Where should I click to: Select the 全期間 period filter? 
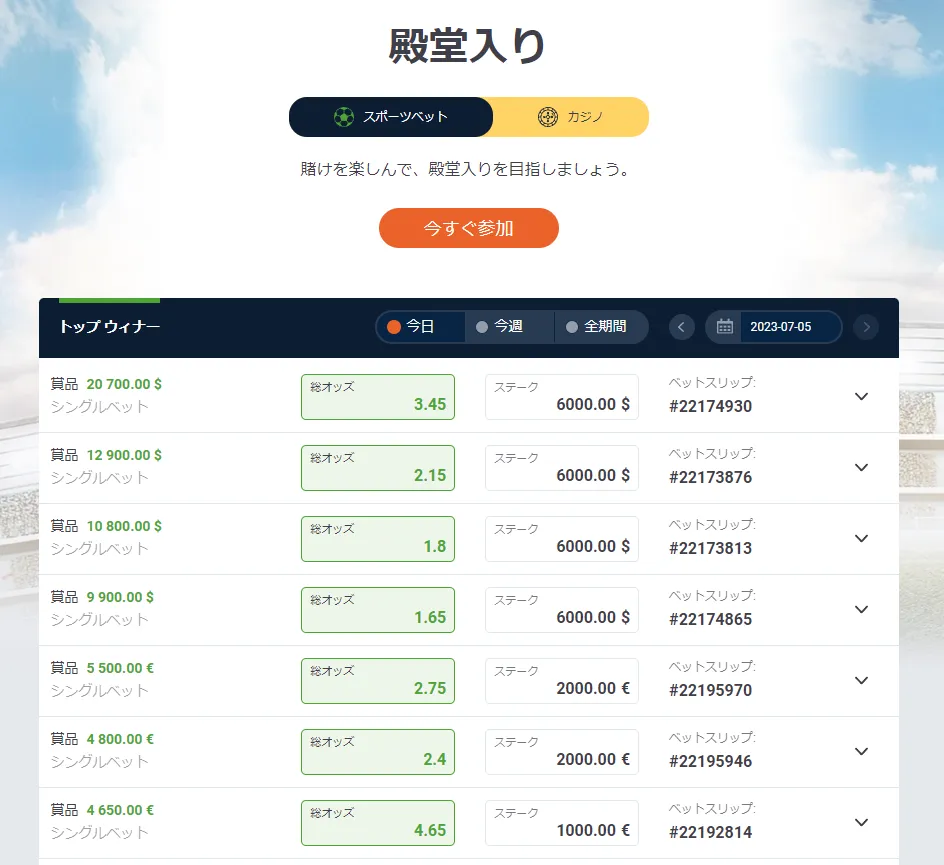pyautogui.click(x=600, y=327)
